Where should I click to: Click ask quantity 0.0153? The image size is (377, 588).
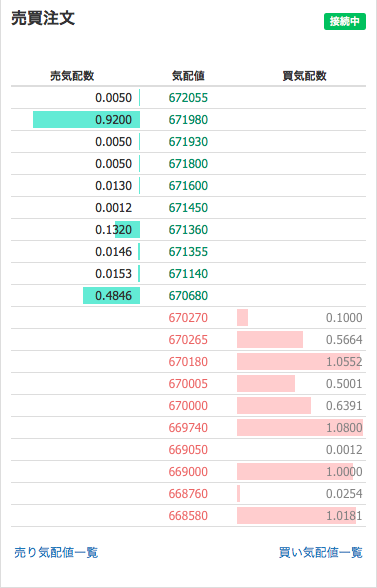pos(114,274)
